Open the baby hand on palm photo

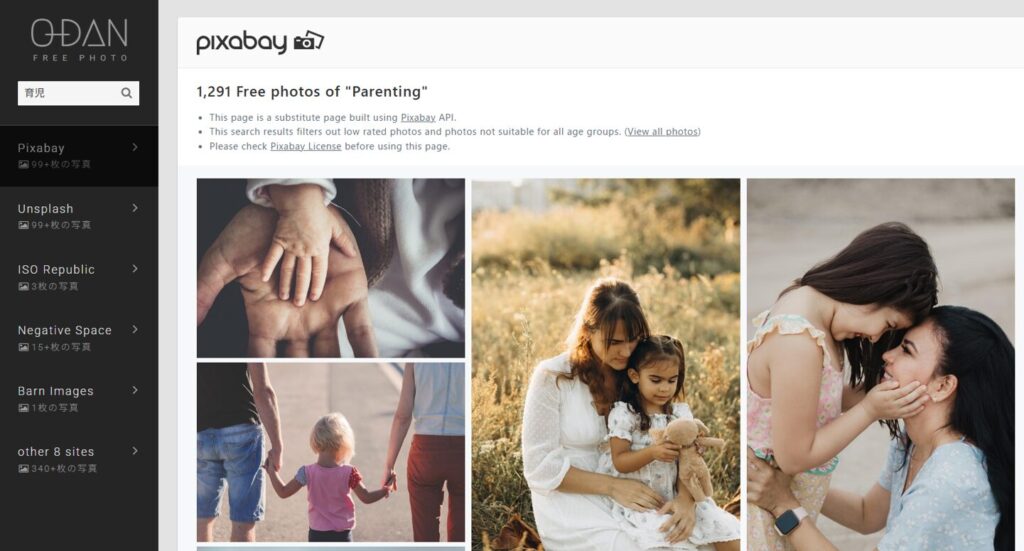click(330, 268)
